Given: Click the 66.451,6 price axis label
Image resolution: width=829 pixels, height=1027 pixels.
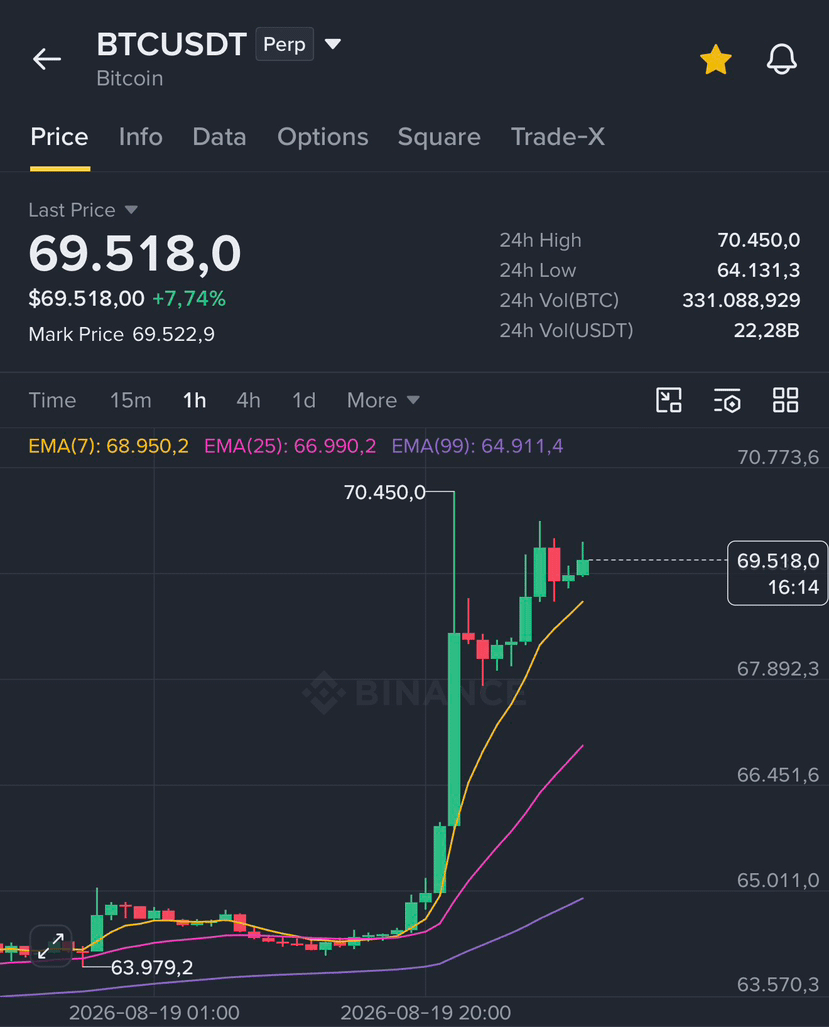Looking at the screenshot, I should 778,775.
